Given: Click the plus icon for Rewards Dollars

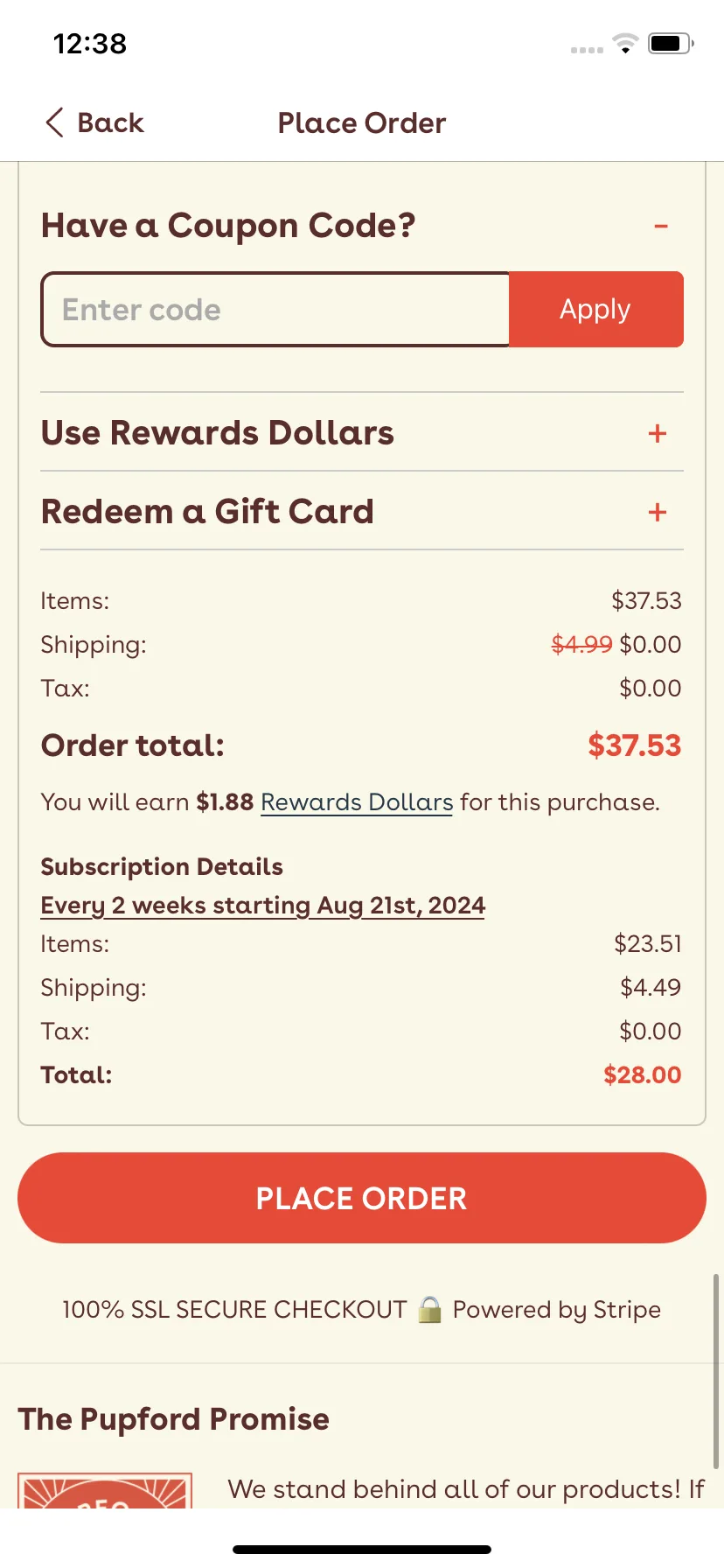Looking at the screenshot, I should 658,433.
